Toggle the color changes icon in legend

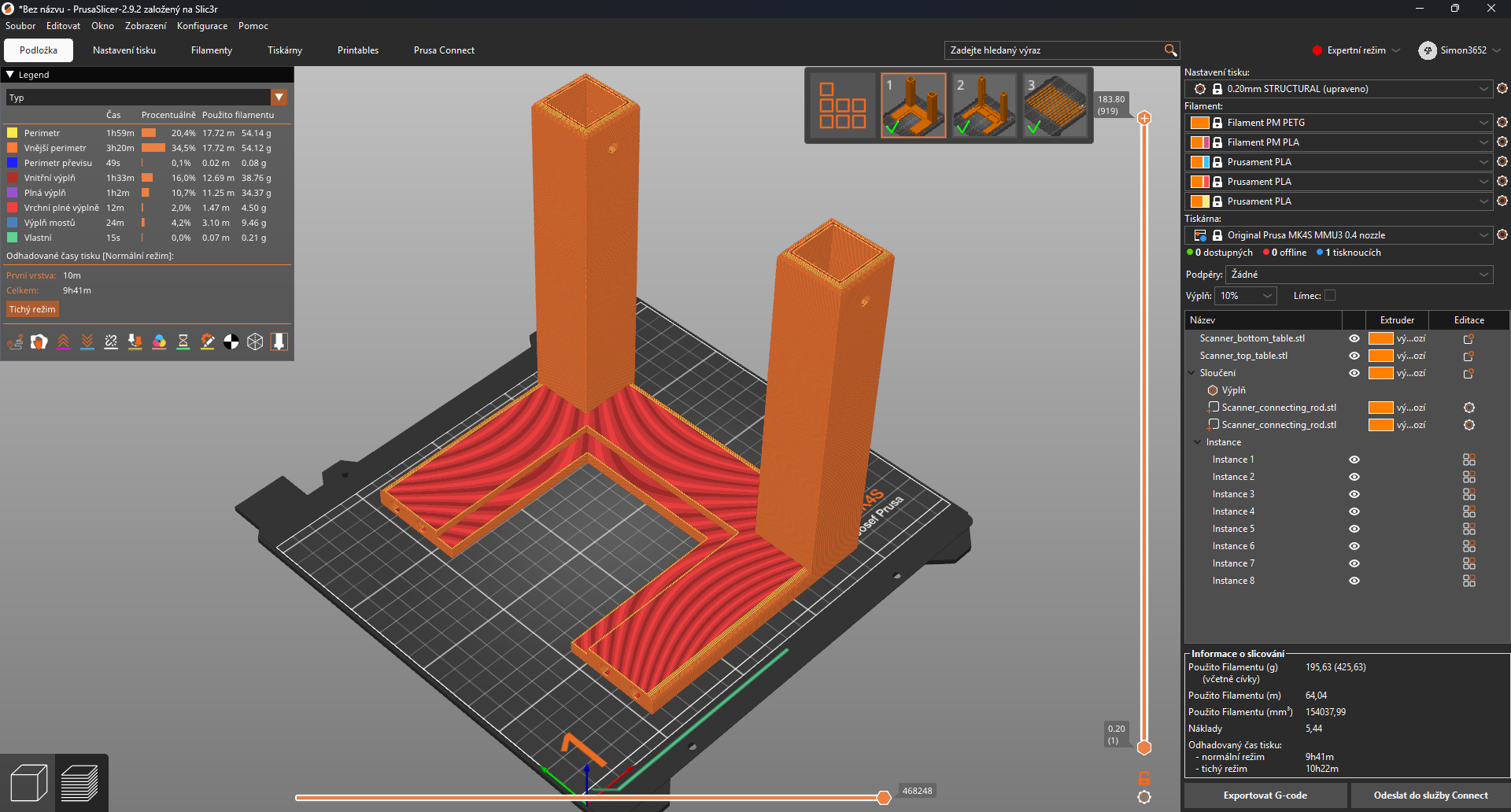click(x=159, y=341)
